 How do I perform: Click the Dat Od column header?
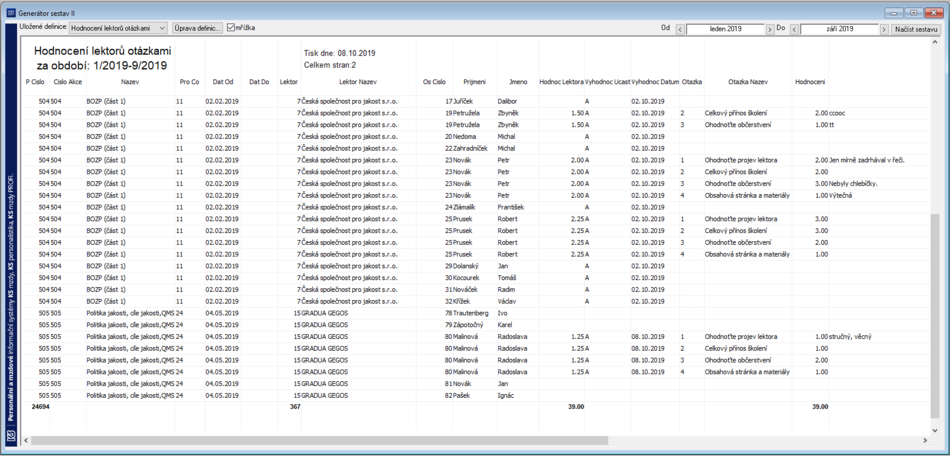(223, 82)
